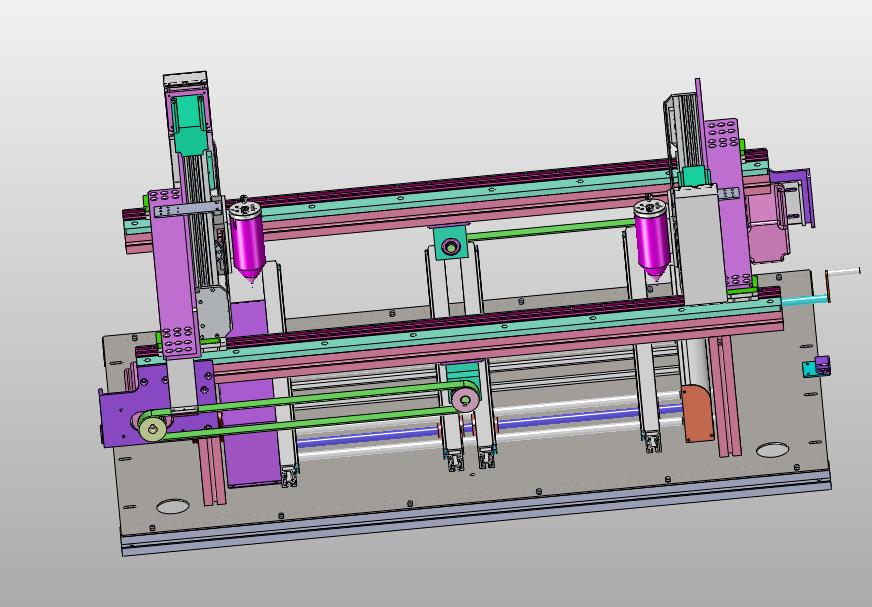
Task: Select the oval slot in base plate right
Action: (773, 450)
